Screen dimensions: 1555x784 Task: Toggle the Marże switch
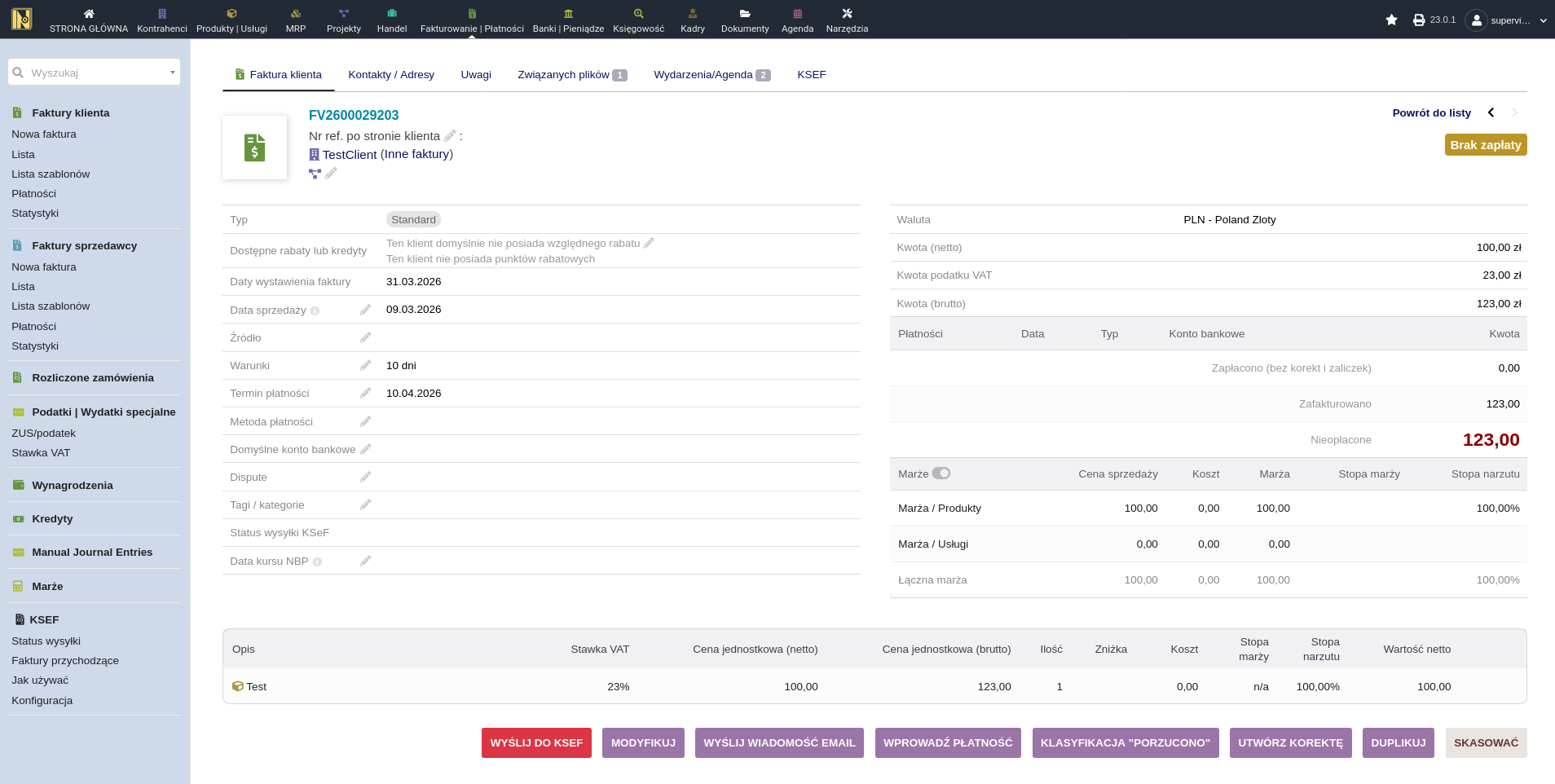941,473
